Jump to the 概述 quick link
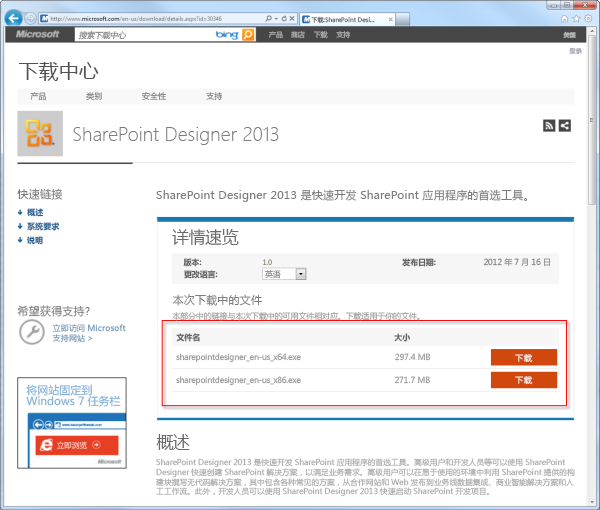Image resolution: width=600 pixels, height=510 pixels. (x=35, y=212)
